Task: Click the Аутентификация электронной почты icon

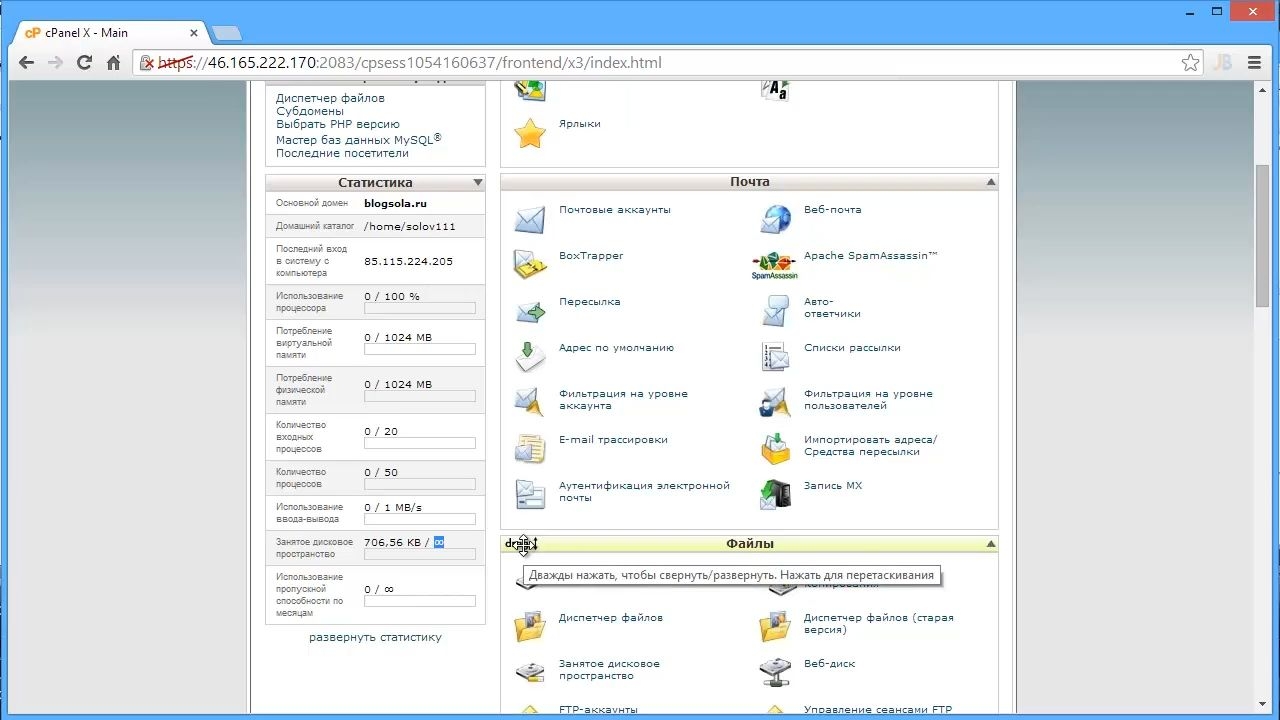Action: coord(530,494)
